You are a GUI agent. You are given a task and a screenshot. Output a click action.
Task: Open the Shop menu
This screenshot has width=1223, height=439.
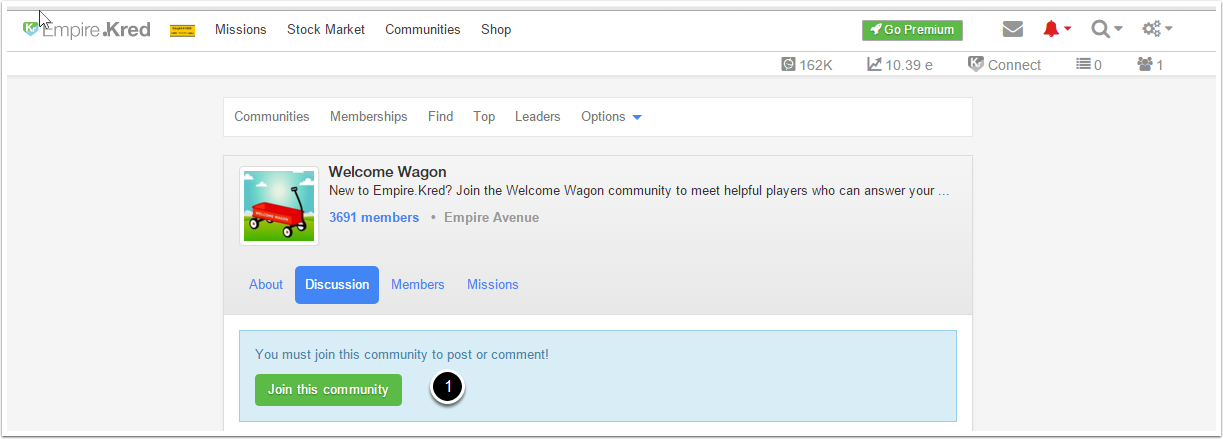(496, 30)
